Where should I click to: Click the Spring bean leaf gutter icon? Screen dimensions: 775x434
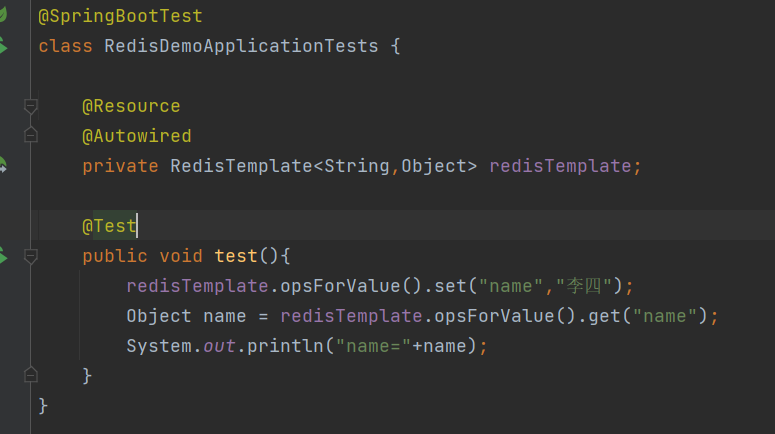(x=3, y=15)
